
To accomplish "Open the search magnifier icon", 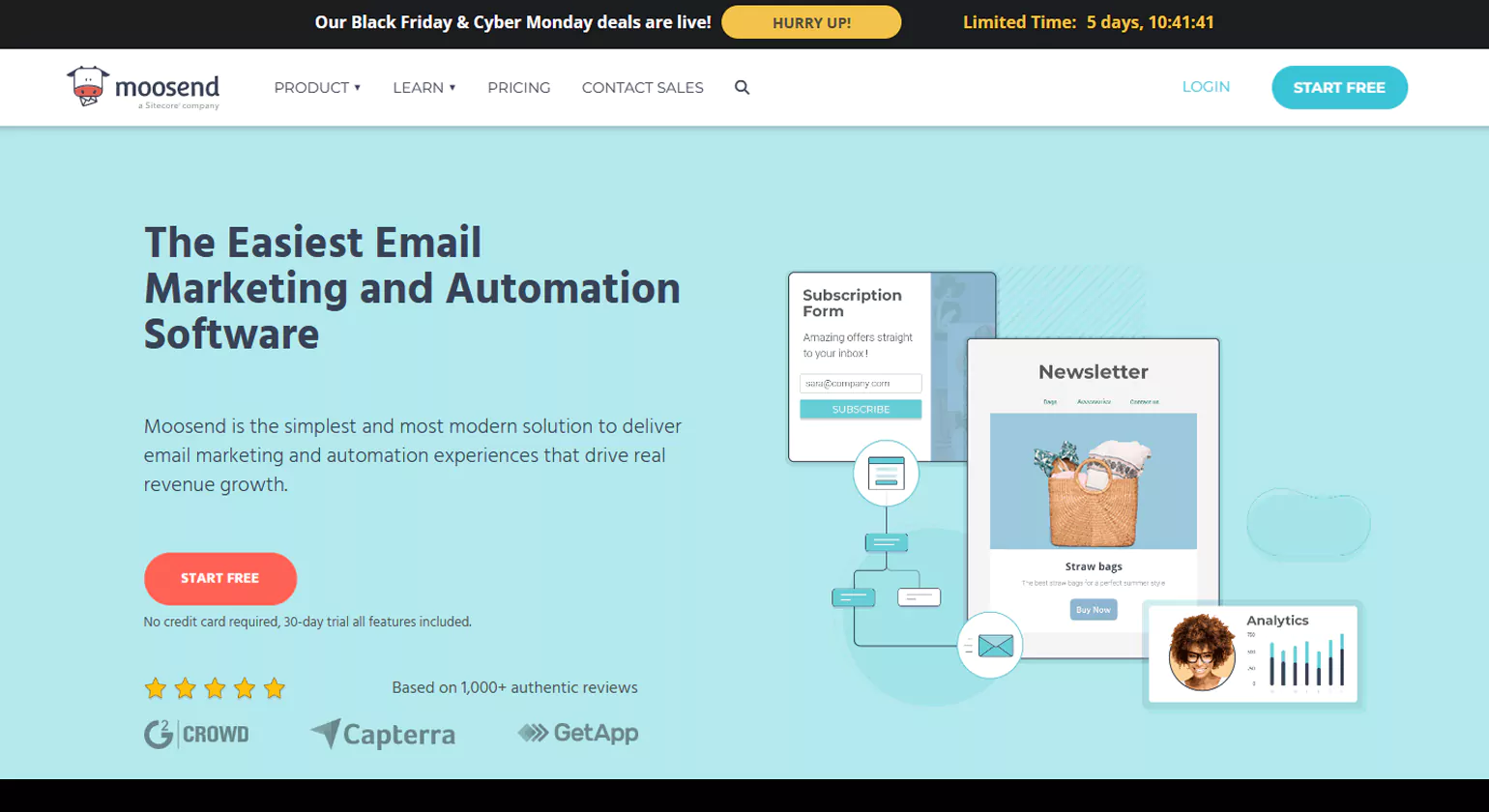I will click(742, 87).
